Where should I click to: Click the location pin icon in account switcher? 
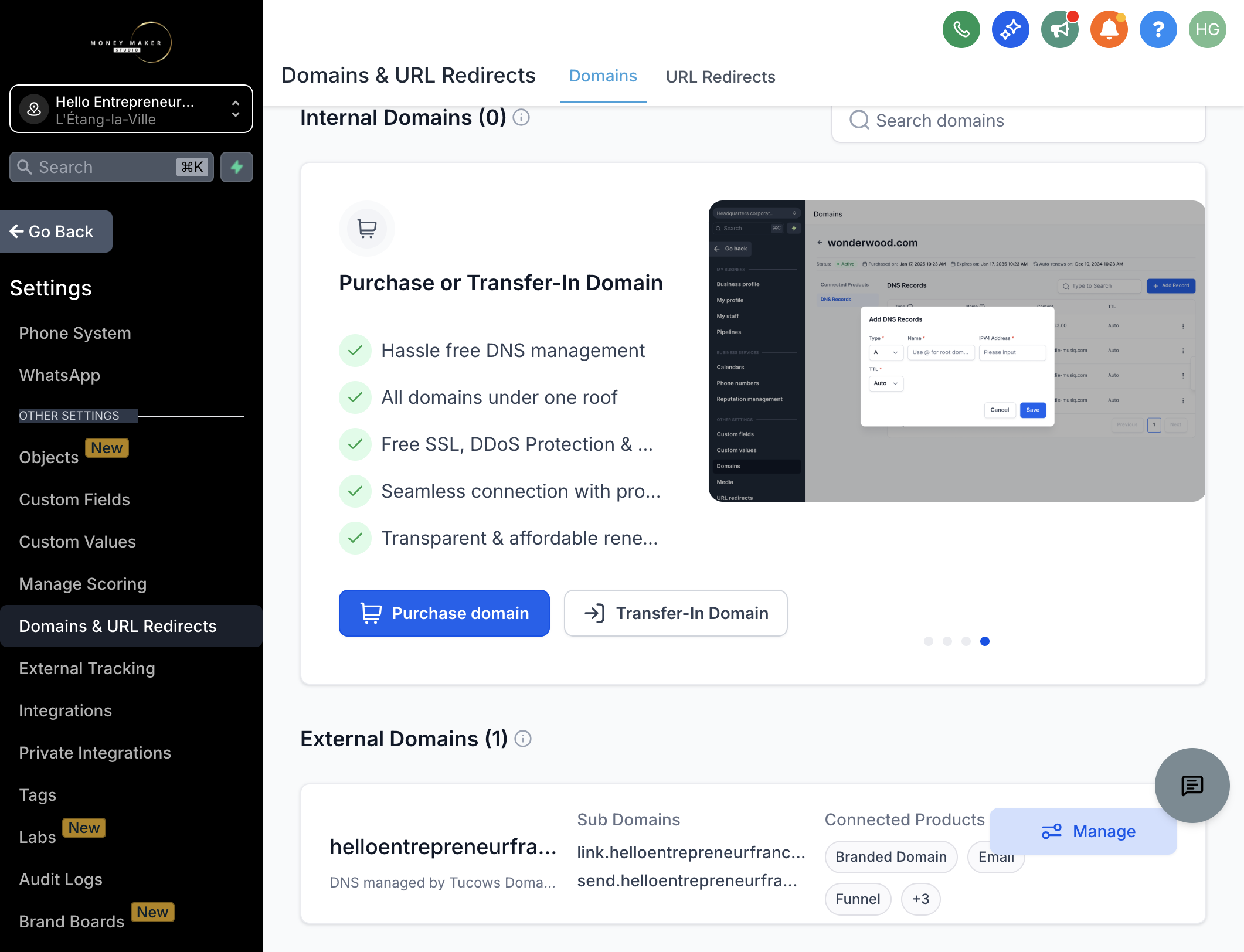[34, 108]
